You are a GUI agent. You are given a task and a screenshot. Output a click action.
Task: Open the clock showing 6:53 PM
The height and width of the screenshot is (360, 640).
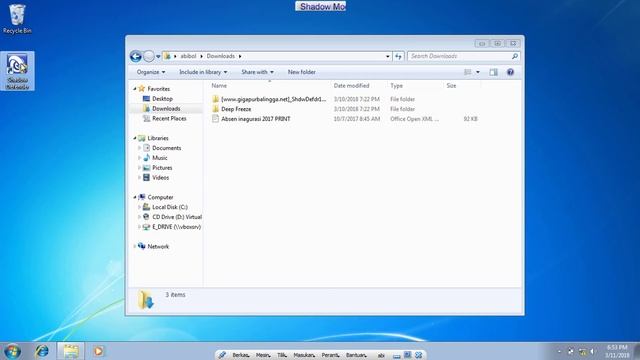click(x=617, y=351)
